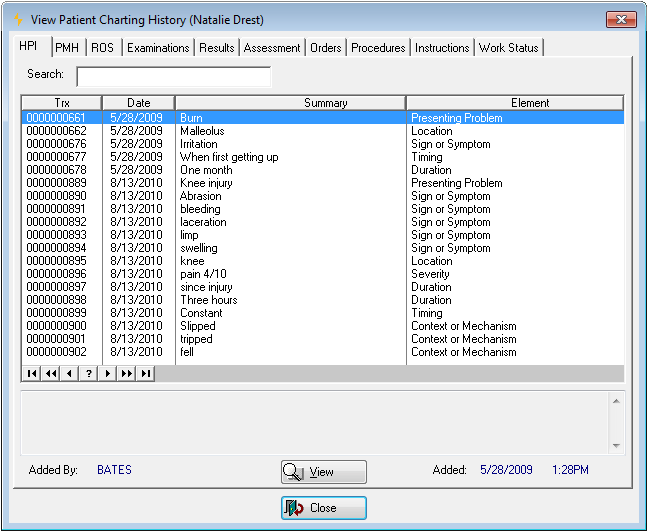The width and height of the screenshot is (648, 532).
Task: Click transaction number 0000000902
Action: pyautogui.click(x=57, y=352)
